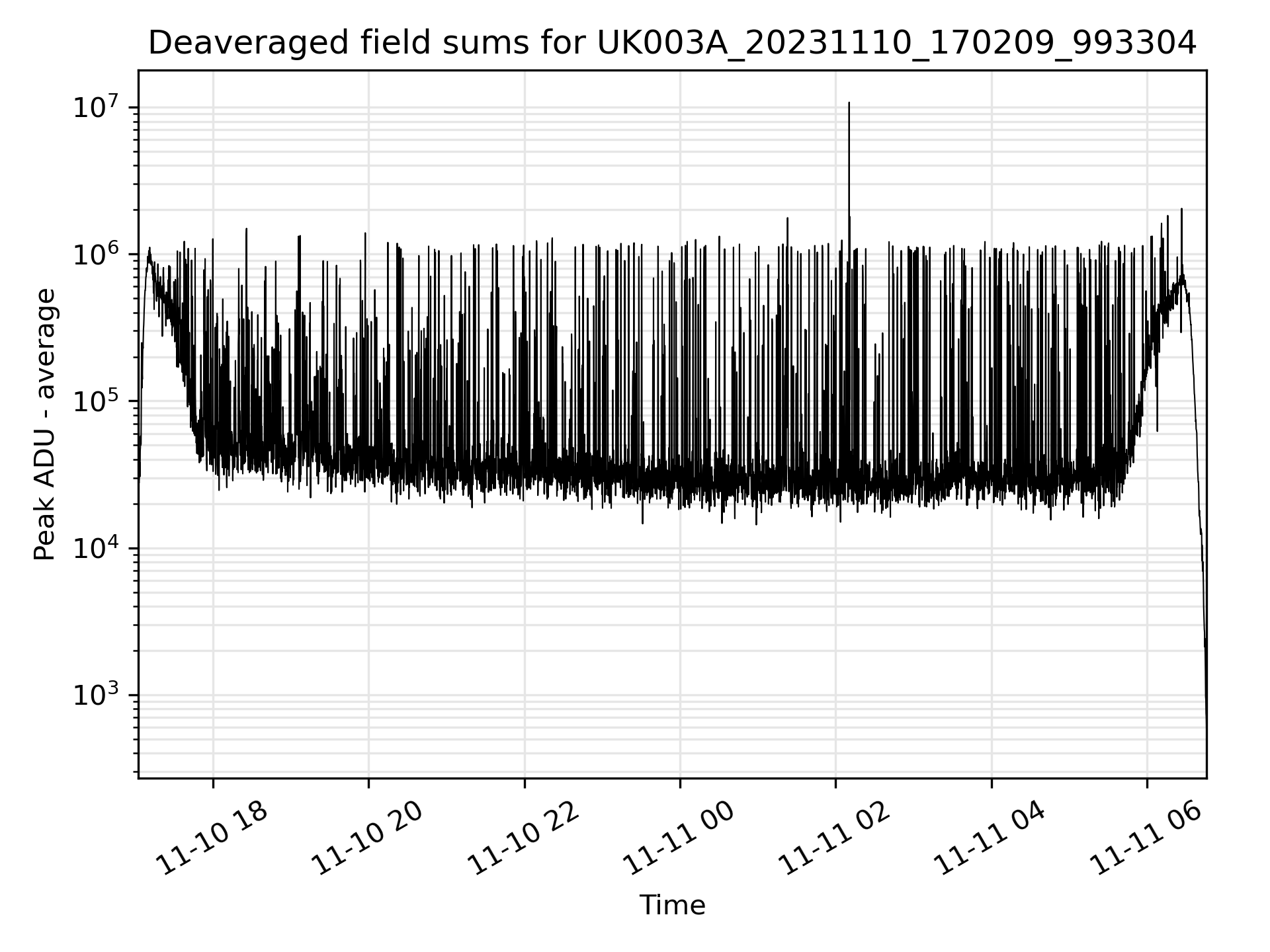The width and height of the screenshot is (1270, 952).
Task: Click the x-axis label 'Time'
Action: click(x=672, y=905)
